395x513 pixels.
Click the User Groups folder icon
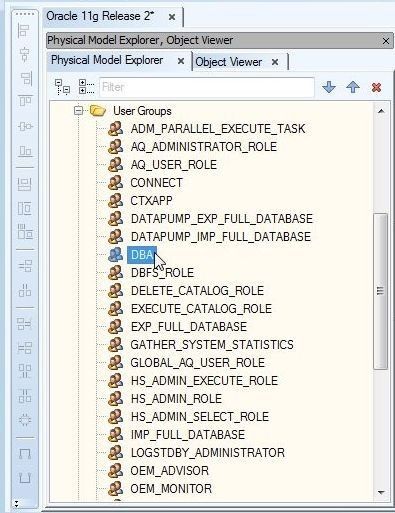(x=98, y=110)
